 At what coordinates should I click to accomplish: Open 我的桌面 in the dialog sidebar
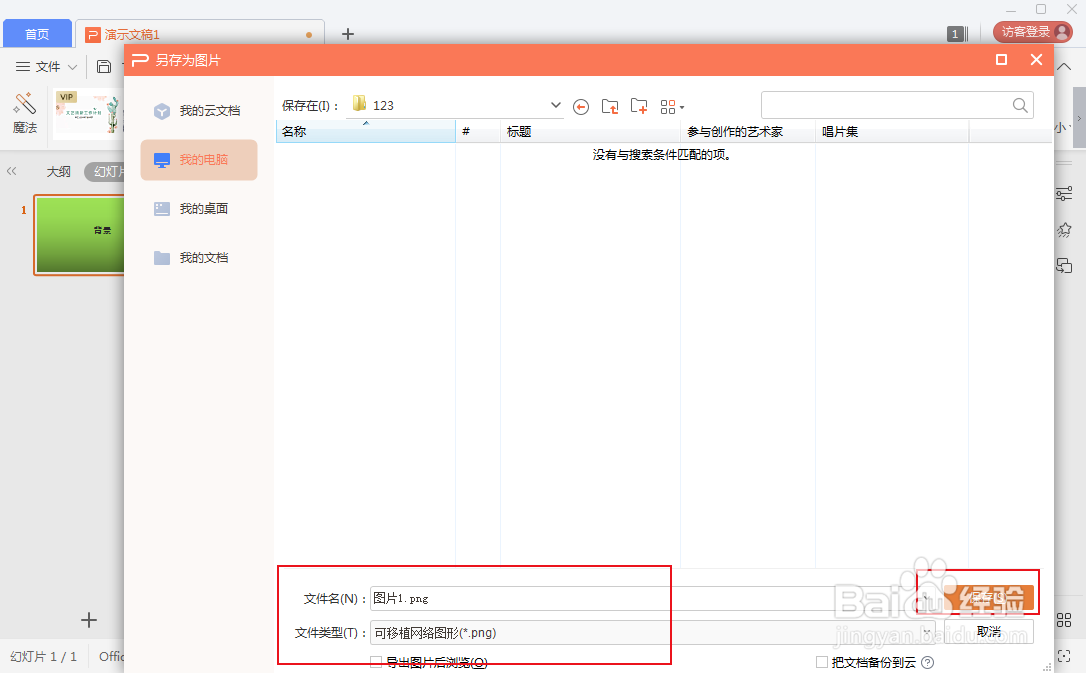coord(202,208)
